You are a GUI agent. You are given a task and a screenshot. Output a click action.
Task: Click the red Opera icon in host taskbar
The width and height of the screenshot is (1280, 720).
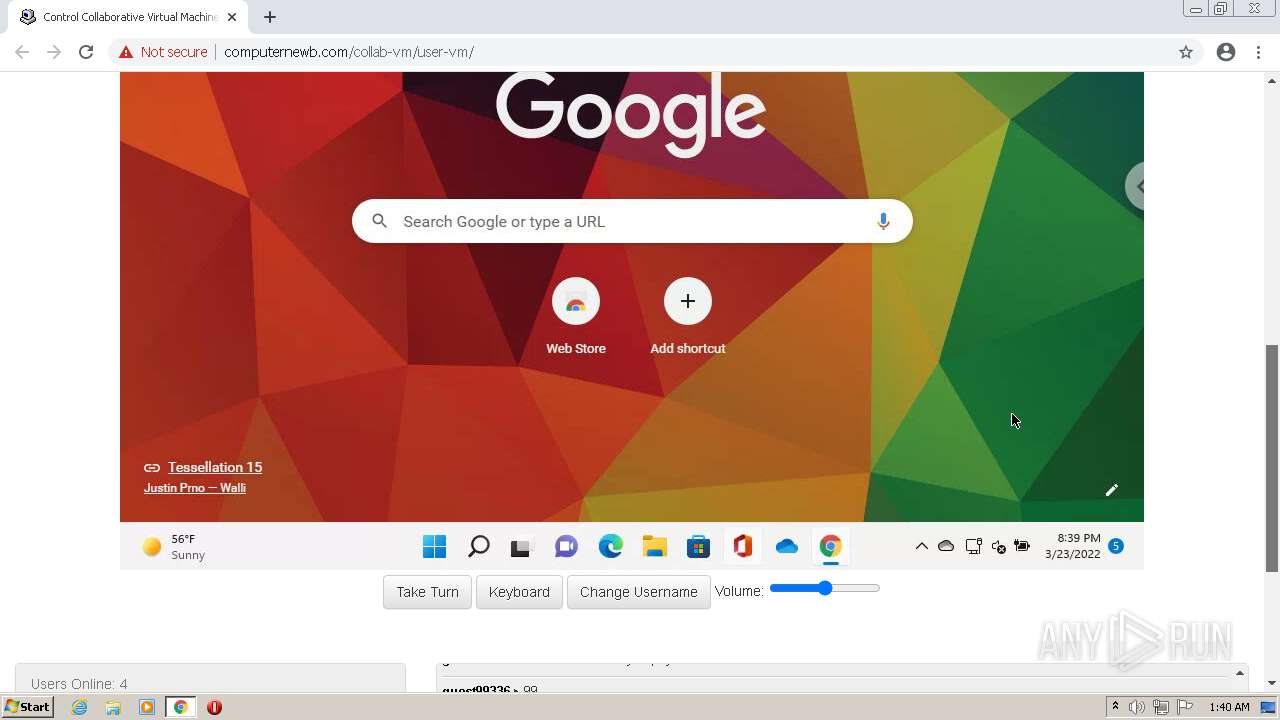(x=214, y=707)
